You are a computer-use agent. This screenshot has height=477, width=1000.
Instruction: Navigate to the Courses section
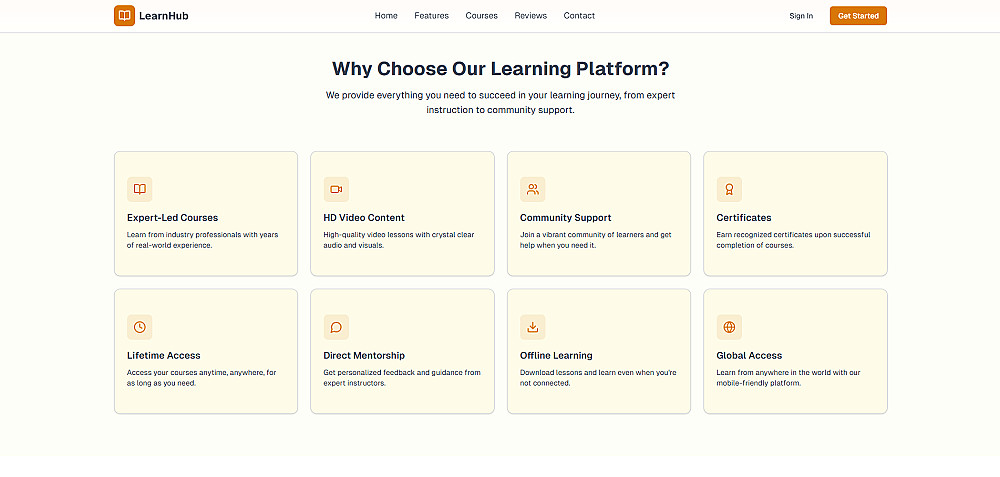click(x=482, y=16)
